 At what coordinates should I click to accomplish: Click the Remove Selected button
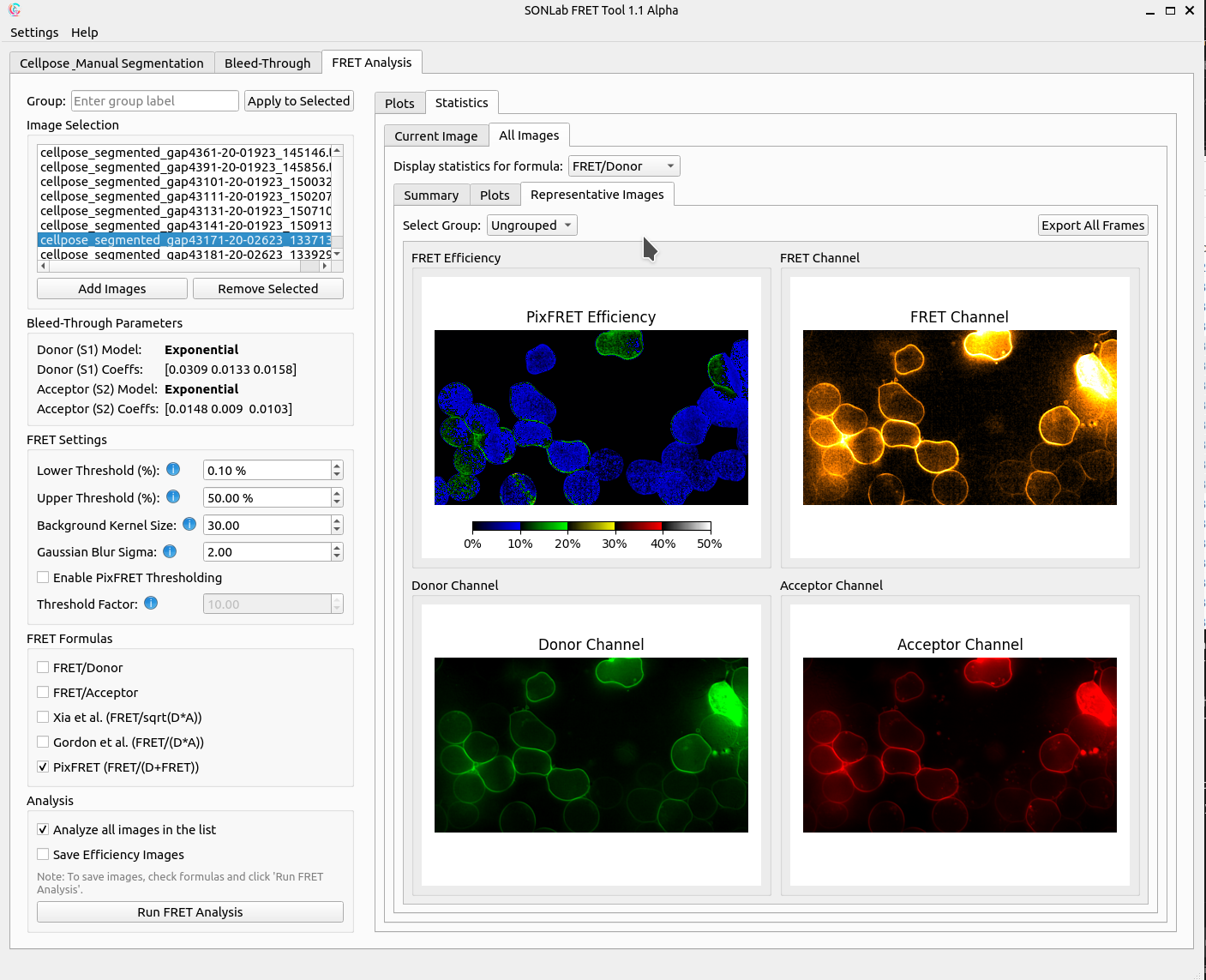pos(268,289)
